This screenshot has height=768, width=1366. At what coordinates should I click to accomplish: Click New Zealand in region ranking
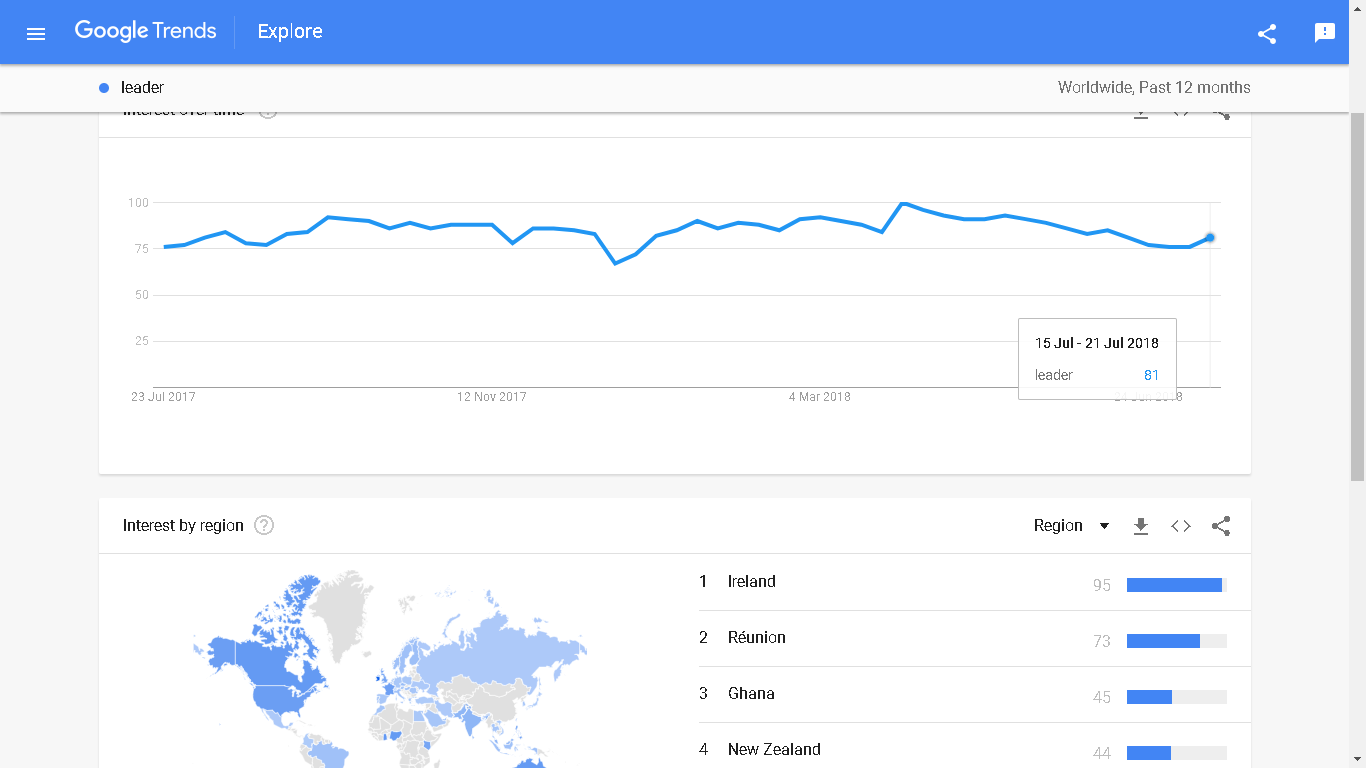pyautogui.click(x=774, y=749)
